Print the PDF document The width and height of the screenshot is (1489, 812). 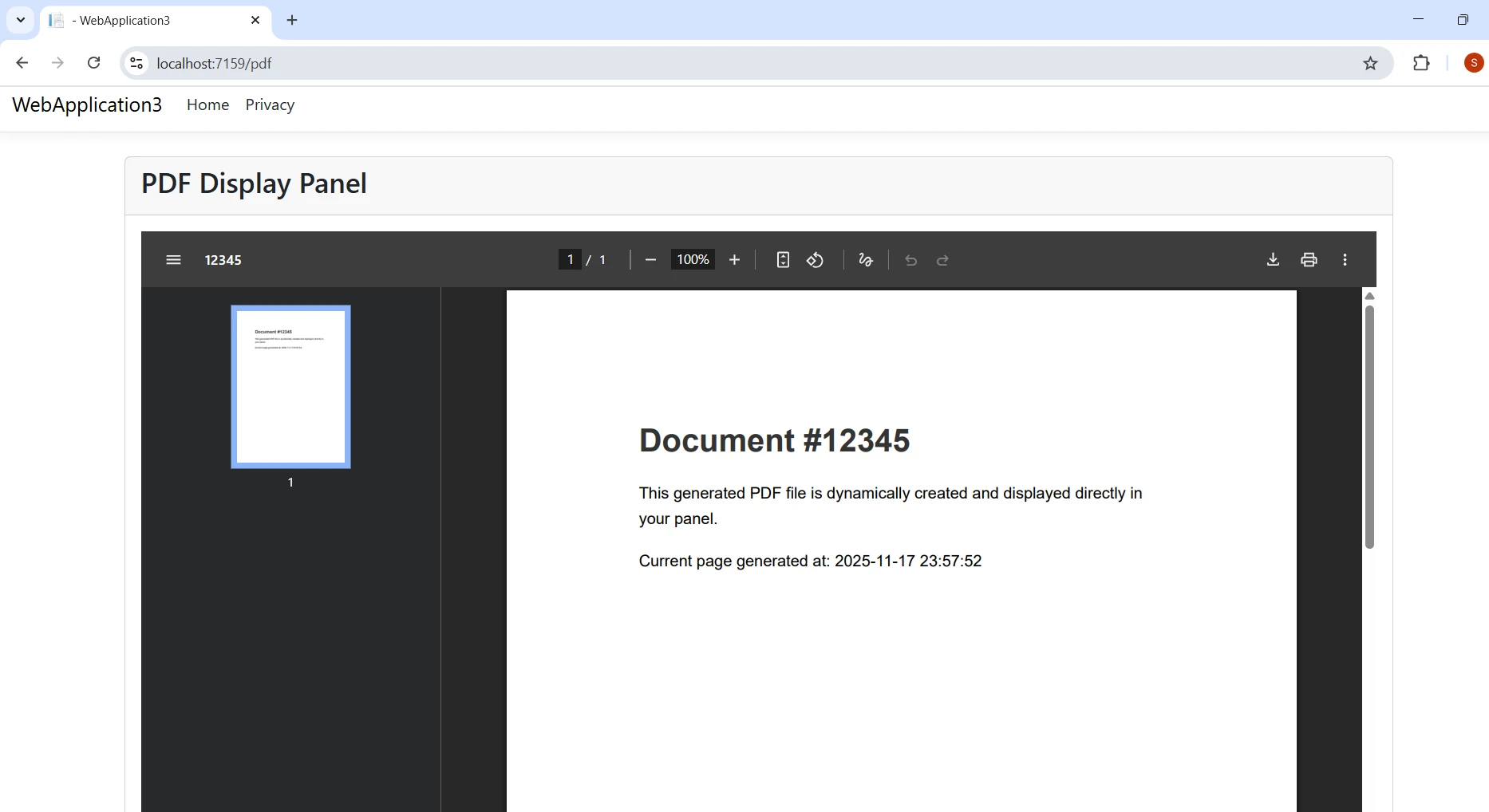(x=1309, y=260)
